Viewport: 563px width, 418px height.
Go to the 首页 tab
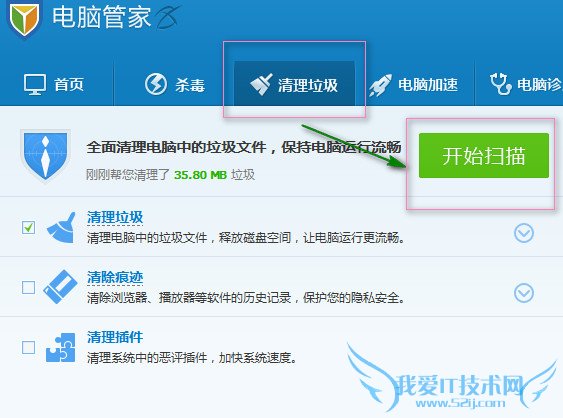pyautogui.click(x=54, y=84)
